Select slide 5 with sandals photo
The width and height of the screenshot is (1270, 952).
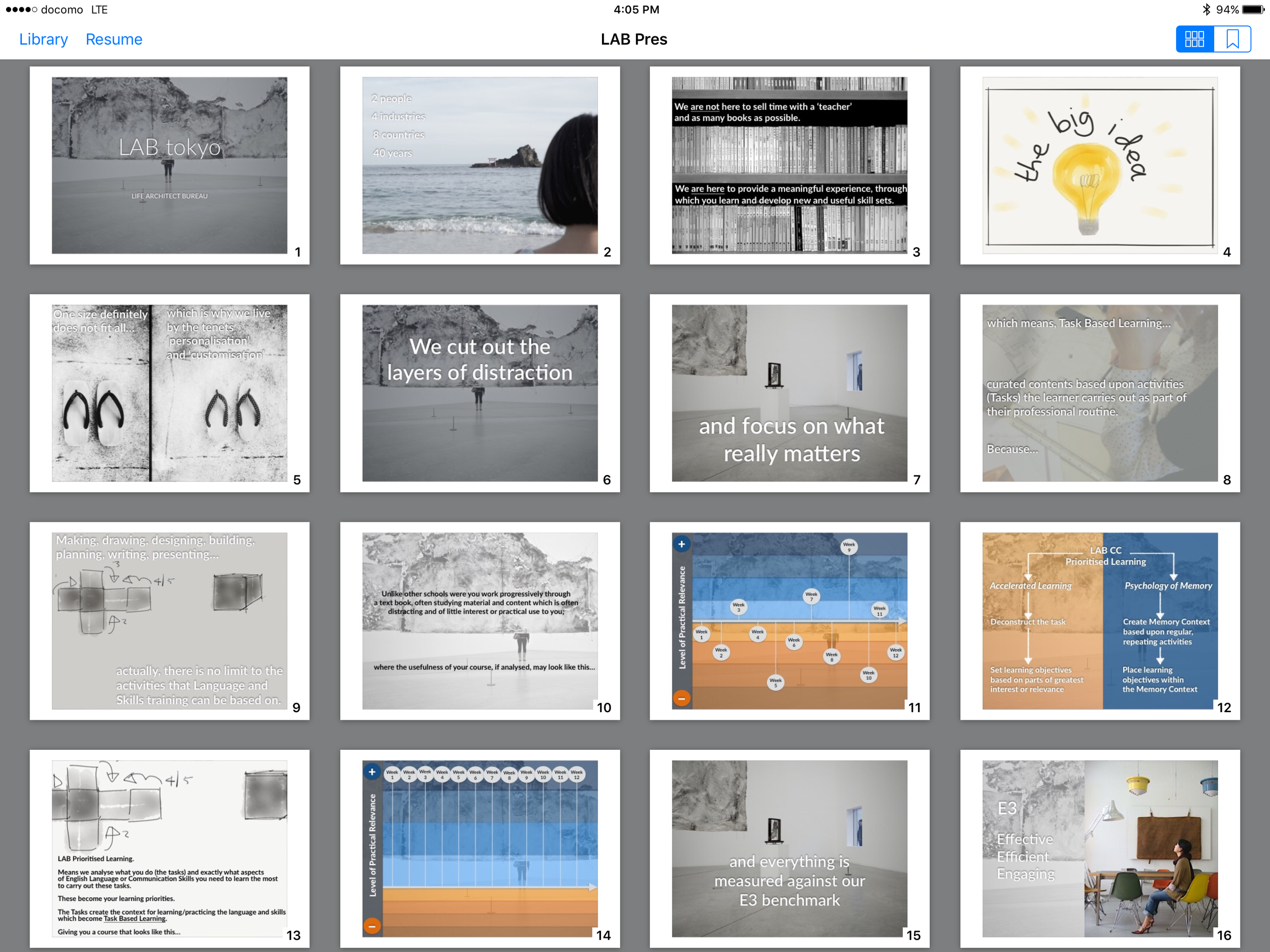[169, 393]
